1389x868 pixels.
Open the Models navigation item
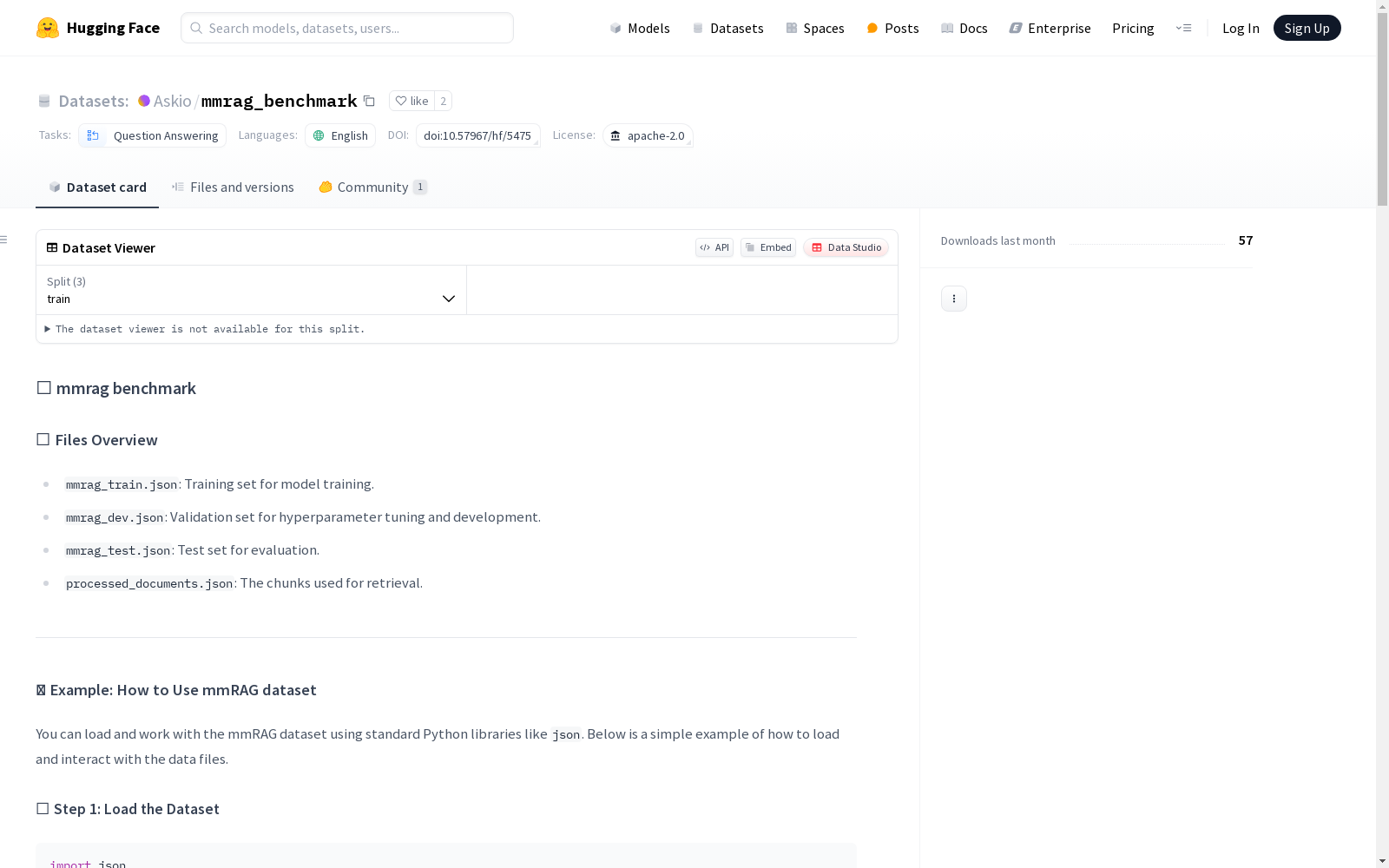click(x=640, y=28)
